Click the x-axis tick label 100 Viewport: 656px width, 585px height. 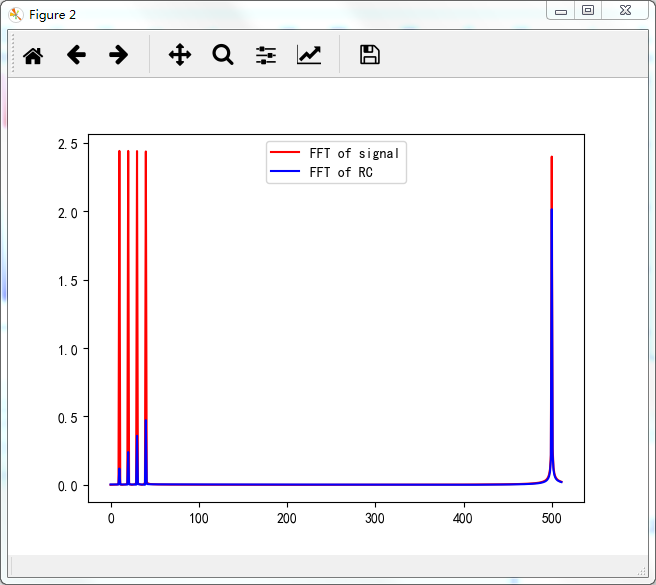[199, 518]
